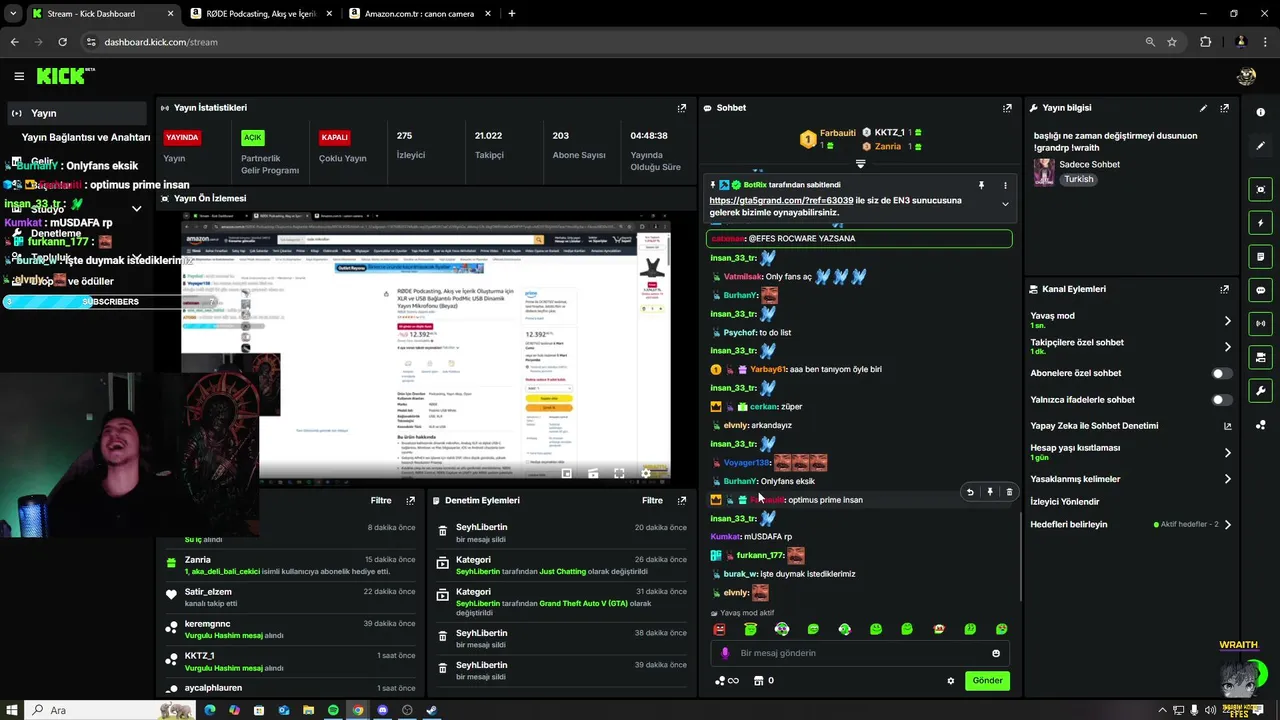Viewport: 1280px width, 720px height.
Task: Click the browser address bar
Action: 610,42
